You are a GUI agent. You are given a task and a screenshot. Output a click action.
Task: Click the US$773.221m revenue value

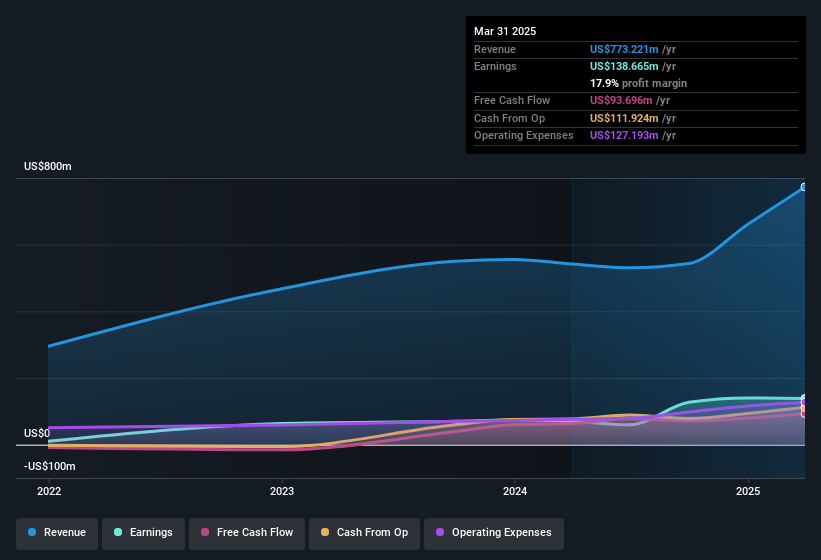pos(624,49)
